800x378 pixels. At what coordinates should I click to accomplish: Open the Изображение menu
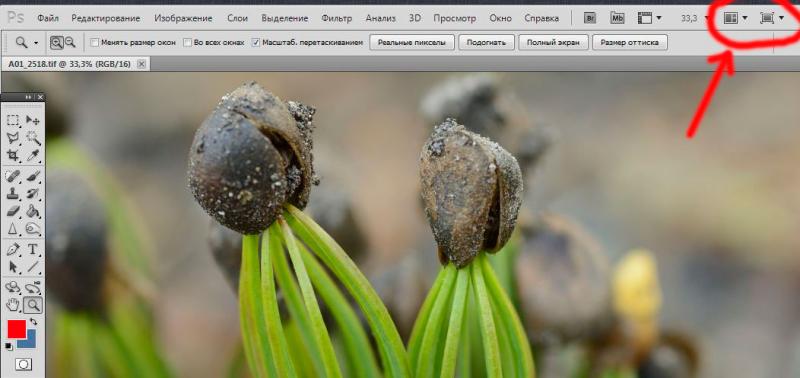click(183, 18)
